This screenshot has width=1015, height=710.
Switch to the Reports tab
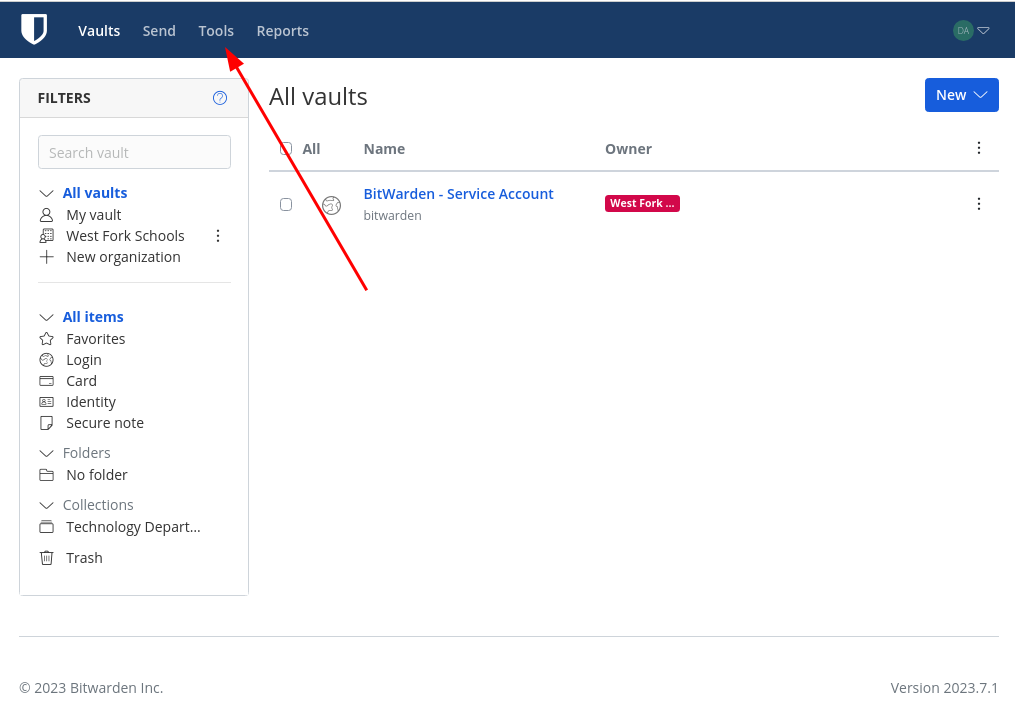(283, 31)
